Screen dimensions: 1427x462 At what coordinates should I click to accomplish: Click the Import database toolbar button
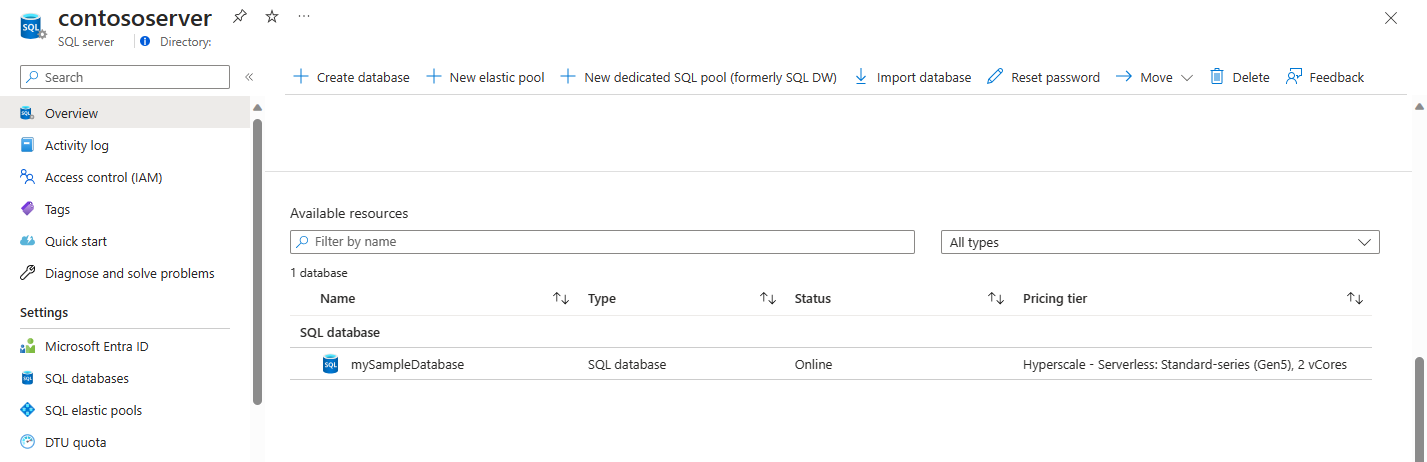click(912, 77)
